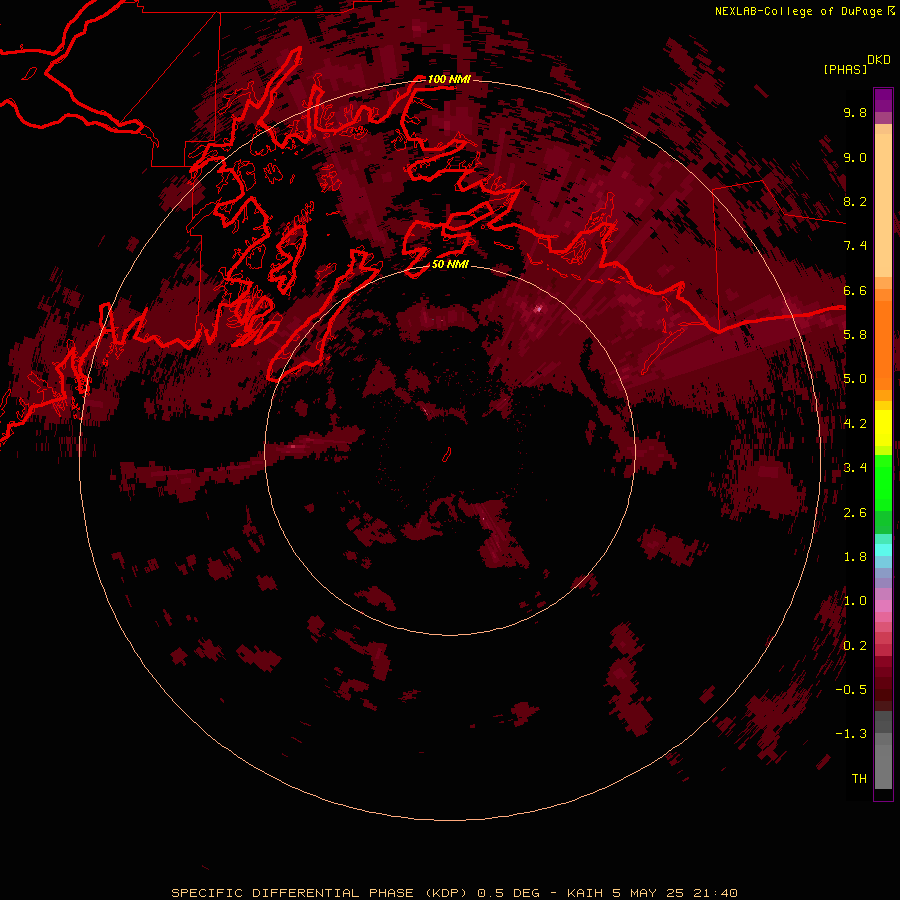The width and height of the screenshot is (900, 900).
Task: Click the -0.5 value on color scale
Action: pos(851,690)
